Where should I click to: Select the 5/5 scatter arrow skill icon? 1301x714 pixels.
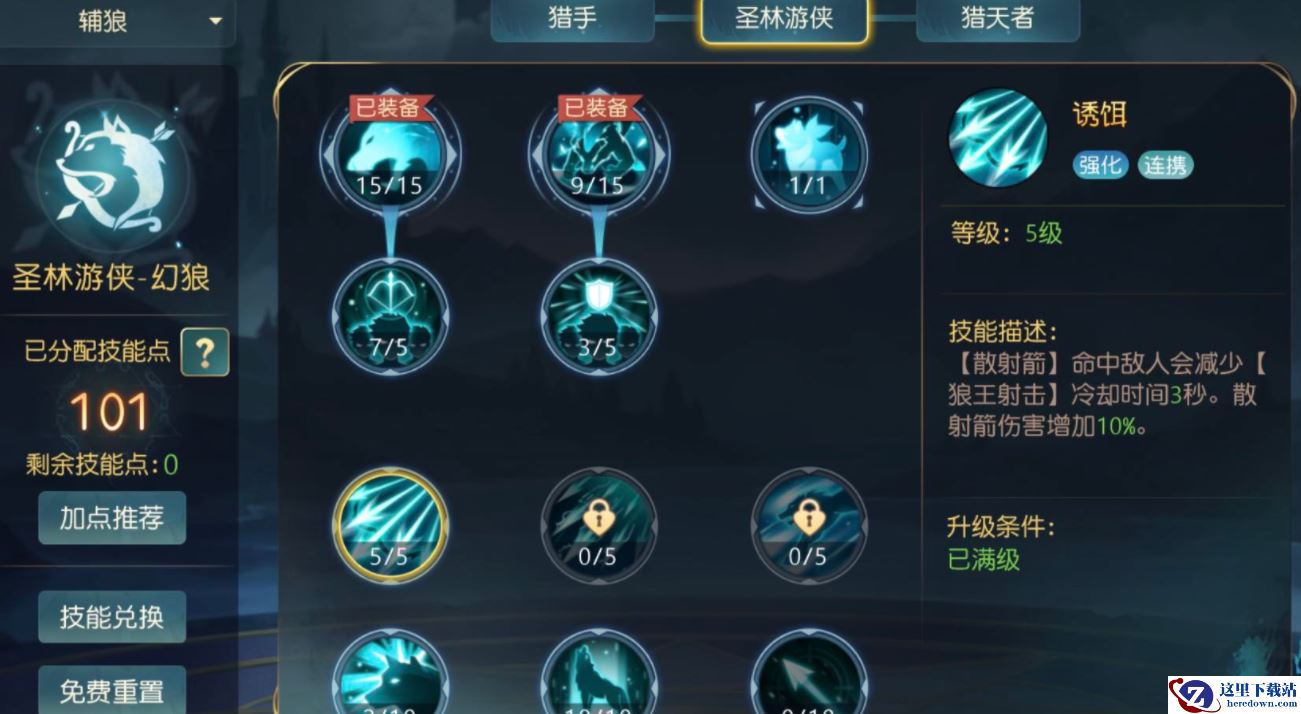tap(390, 525)
